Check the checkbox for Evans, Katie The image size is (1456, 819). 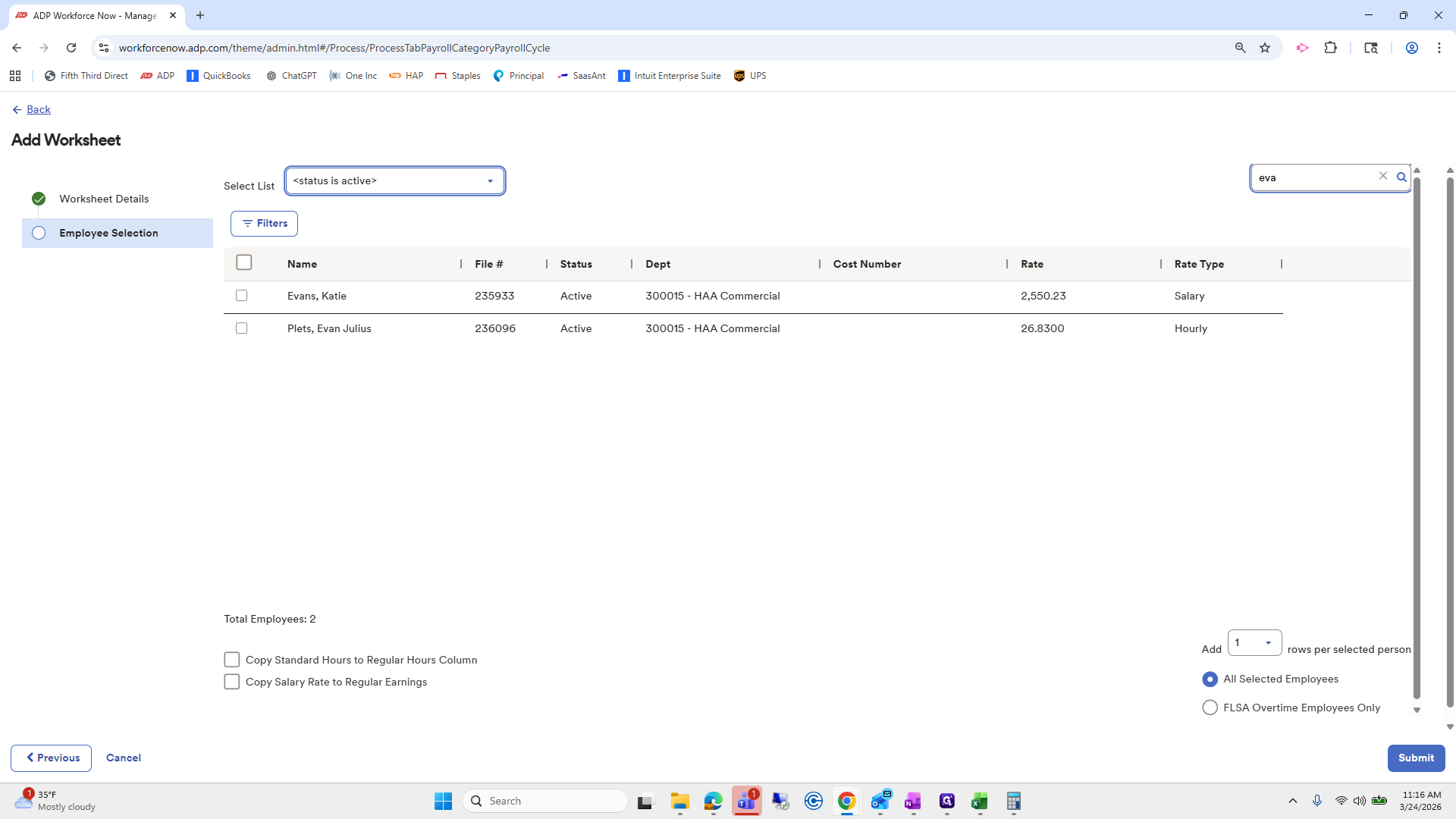tap(241, 296)
